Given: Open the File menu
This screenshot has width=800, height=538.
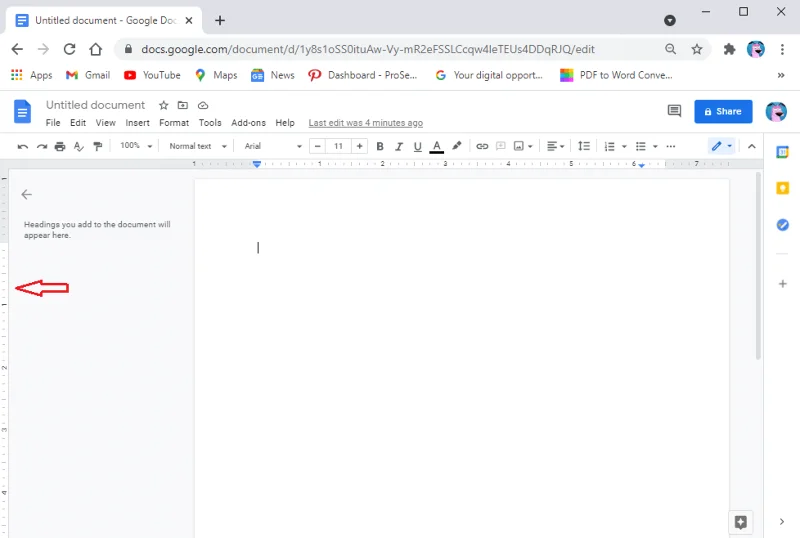Looking at the screenshot, I should tap(53, 123).
